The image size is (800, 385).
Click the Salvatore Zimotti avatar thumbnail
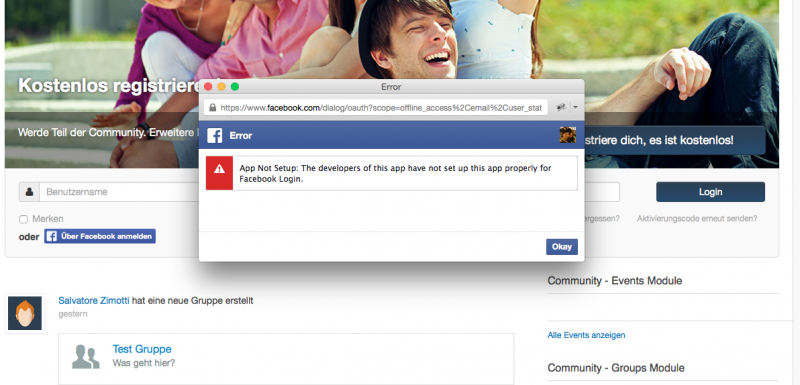(24, 313)
